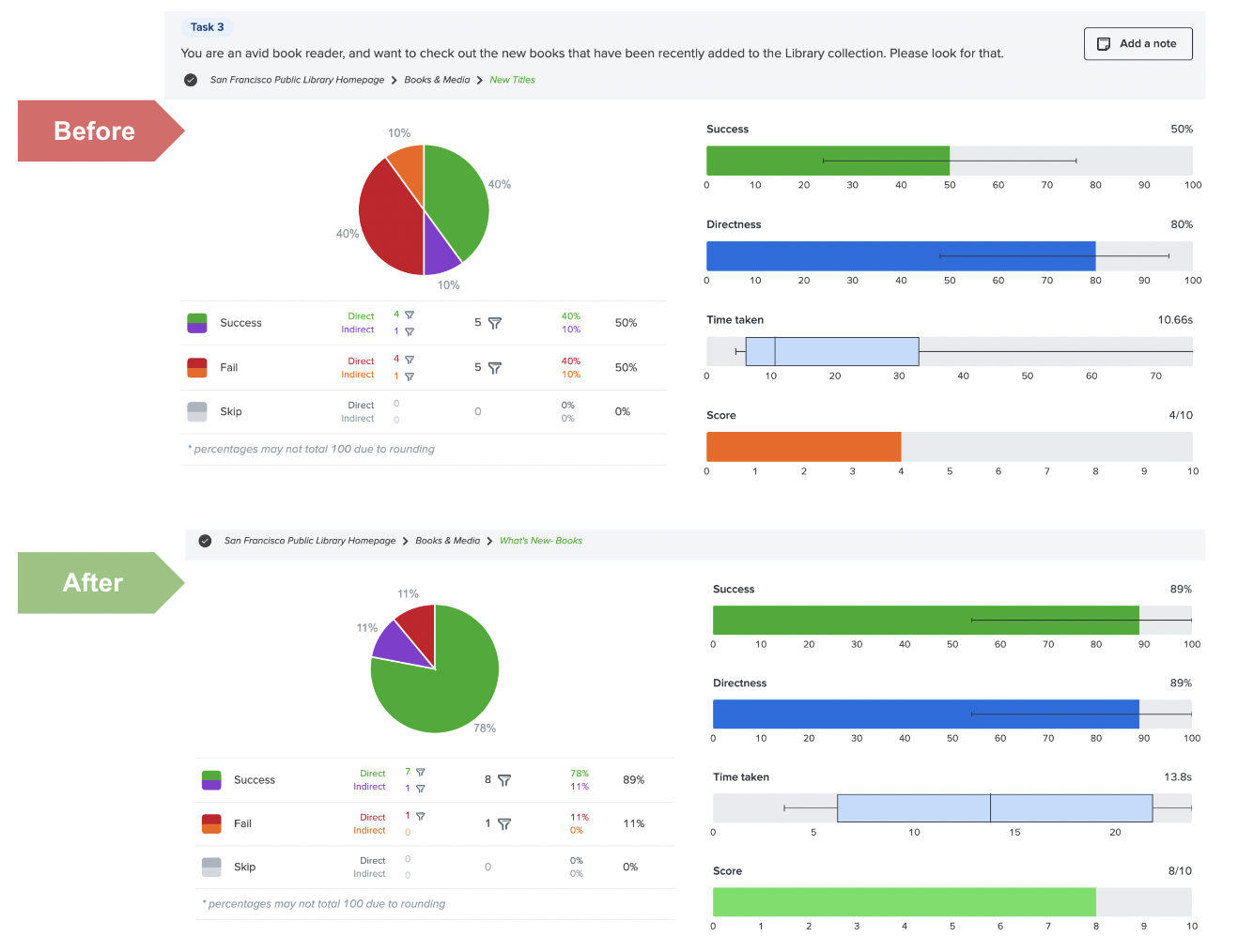Viewport: 1238px width, 952px height.
Task: Click the checkmark circle in the After breadcrumb path
Action: click(205, 541)
